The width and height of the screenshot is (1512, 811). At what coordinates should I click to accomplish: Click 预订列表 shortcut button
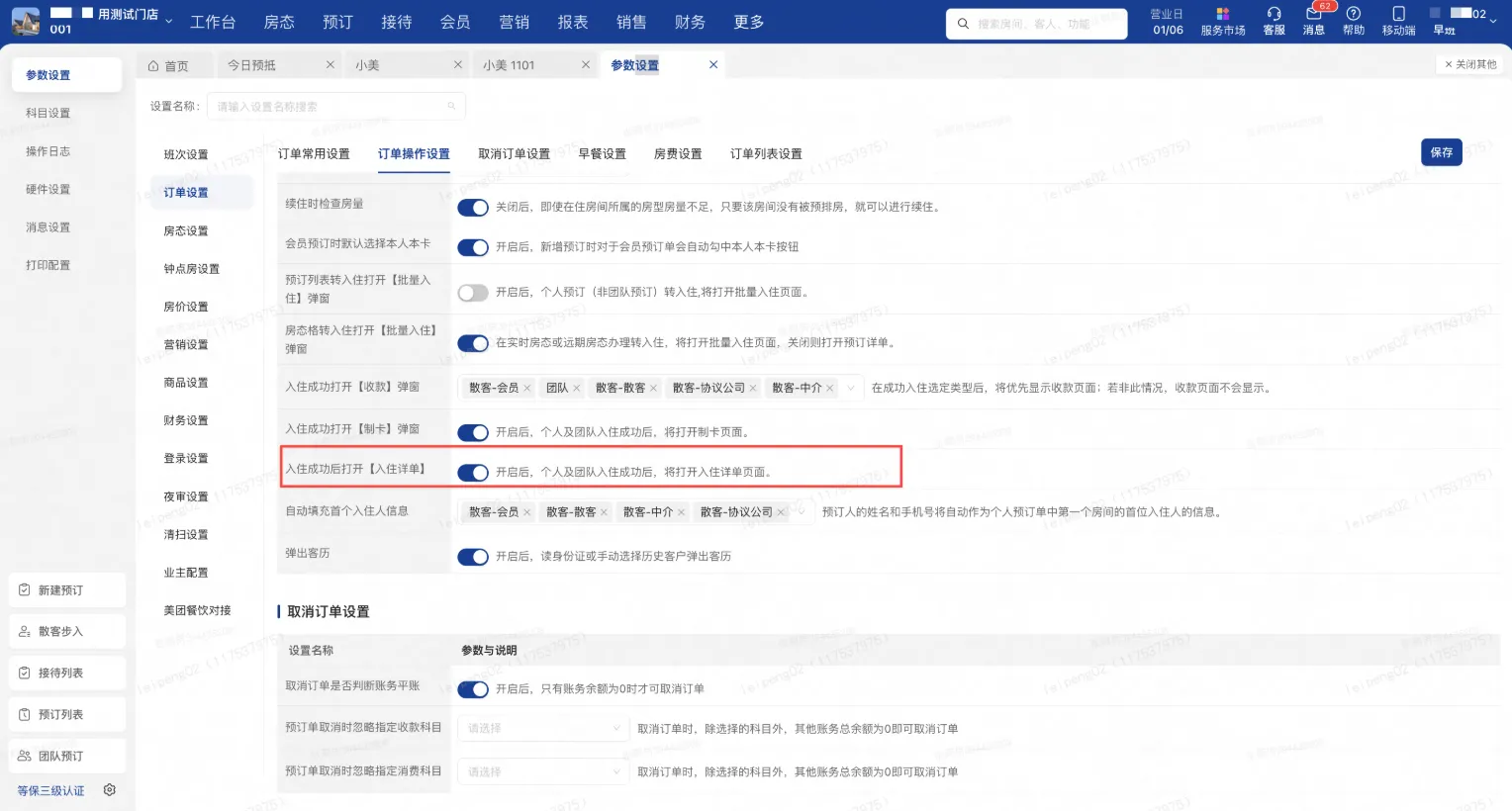point(67,715)
